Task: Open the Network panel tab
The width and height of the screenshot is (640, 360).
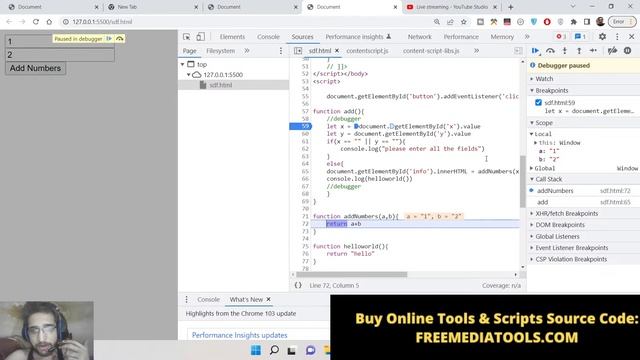Action: click(x=420, y=37)
